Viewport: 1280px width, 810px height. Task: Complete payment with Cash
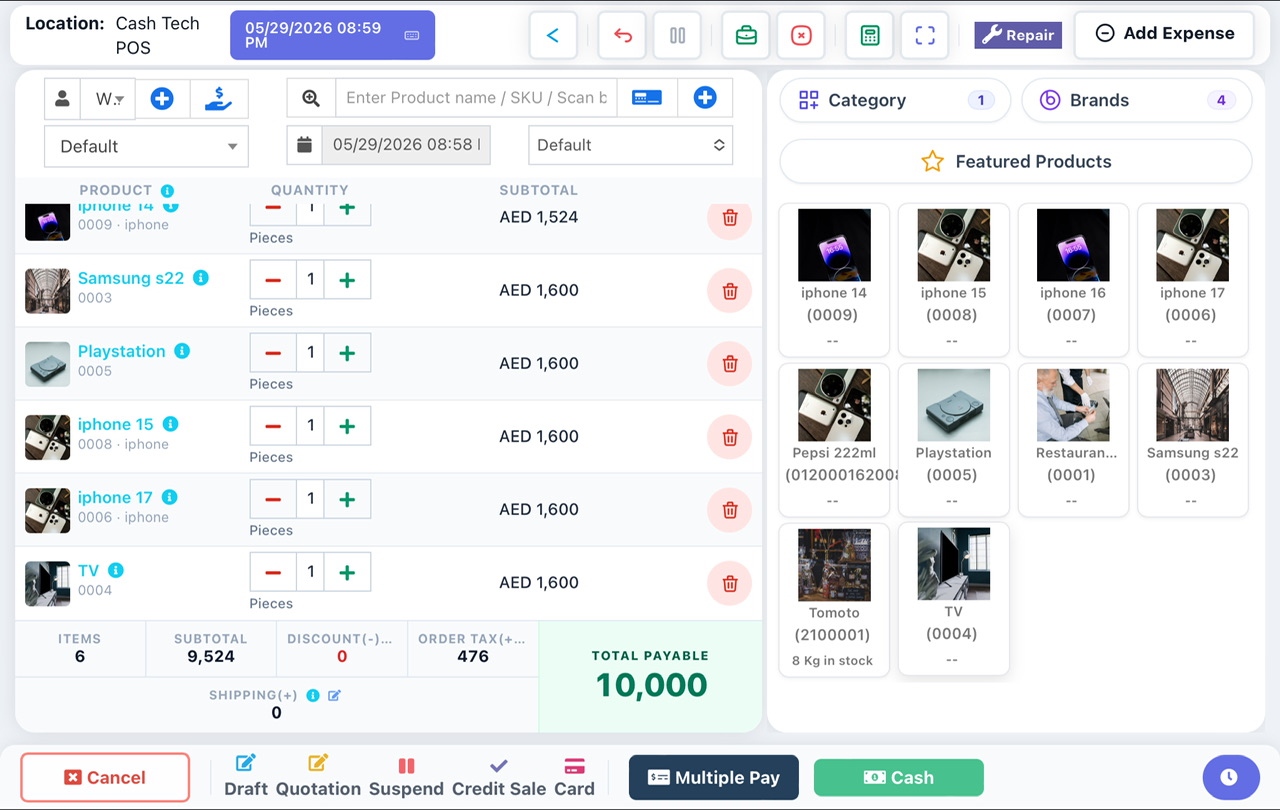click(899, 777)
